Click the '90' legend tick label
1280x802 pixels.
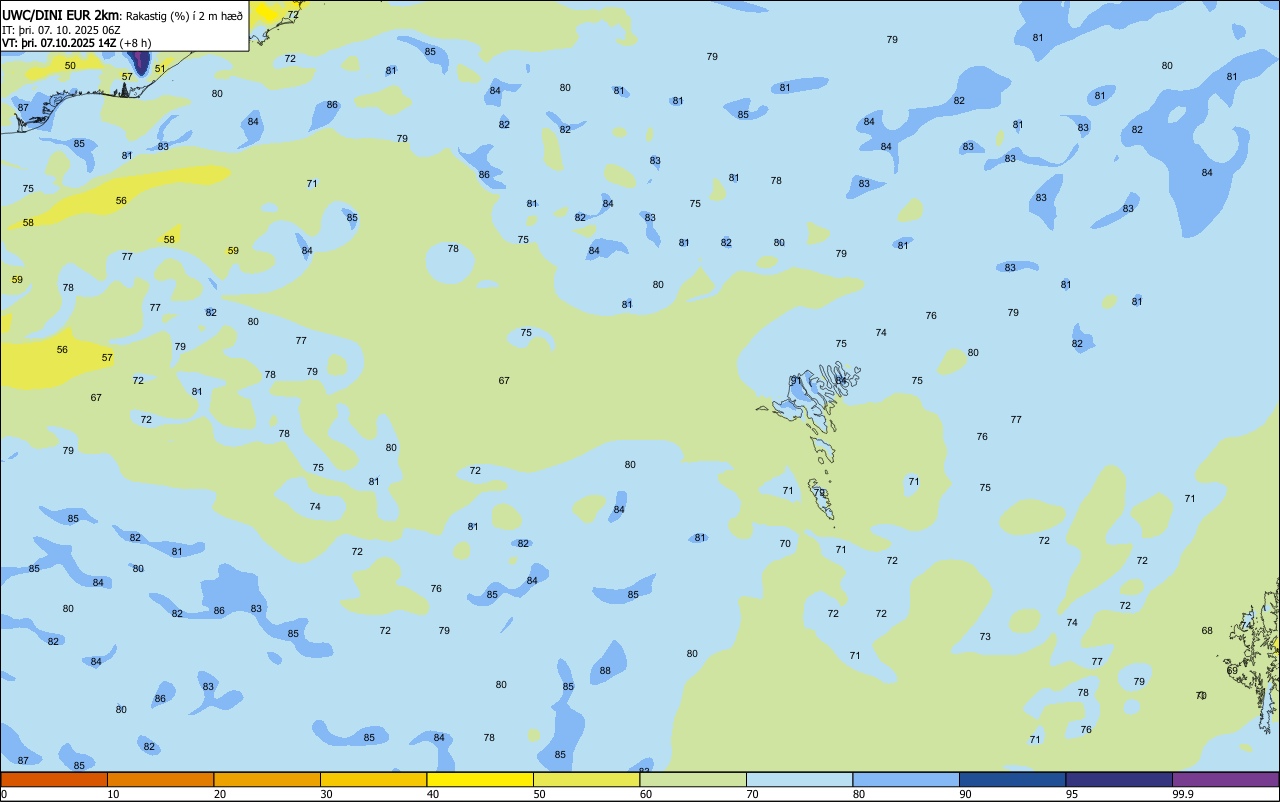965,794
